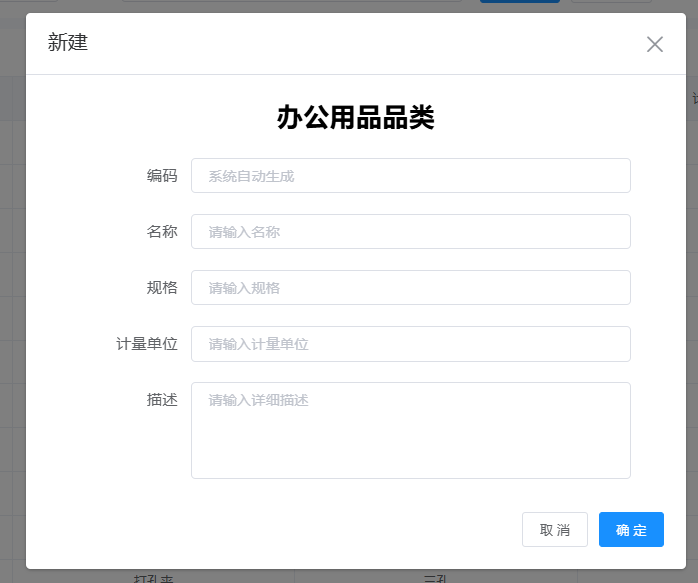This screenshot has height=583, width=698.
Task: Click the 计量单位 label text
Action: click(147, 344)
